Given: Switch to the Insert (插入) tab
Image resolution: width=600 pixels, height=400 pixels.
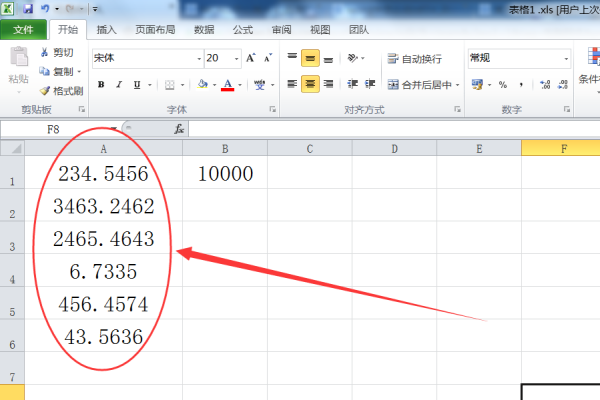Looking at the screenshot, I should tap(106, 30).
